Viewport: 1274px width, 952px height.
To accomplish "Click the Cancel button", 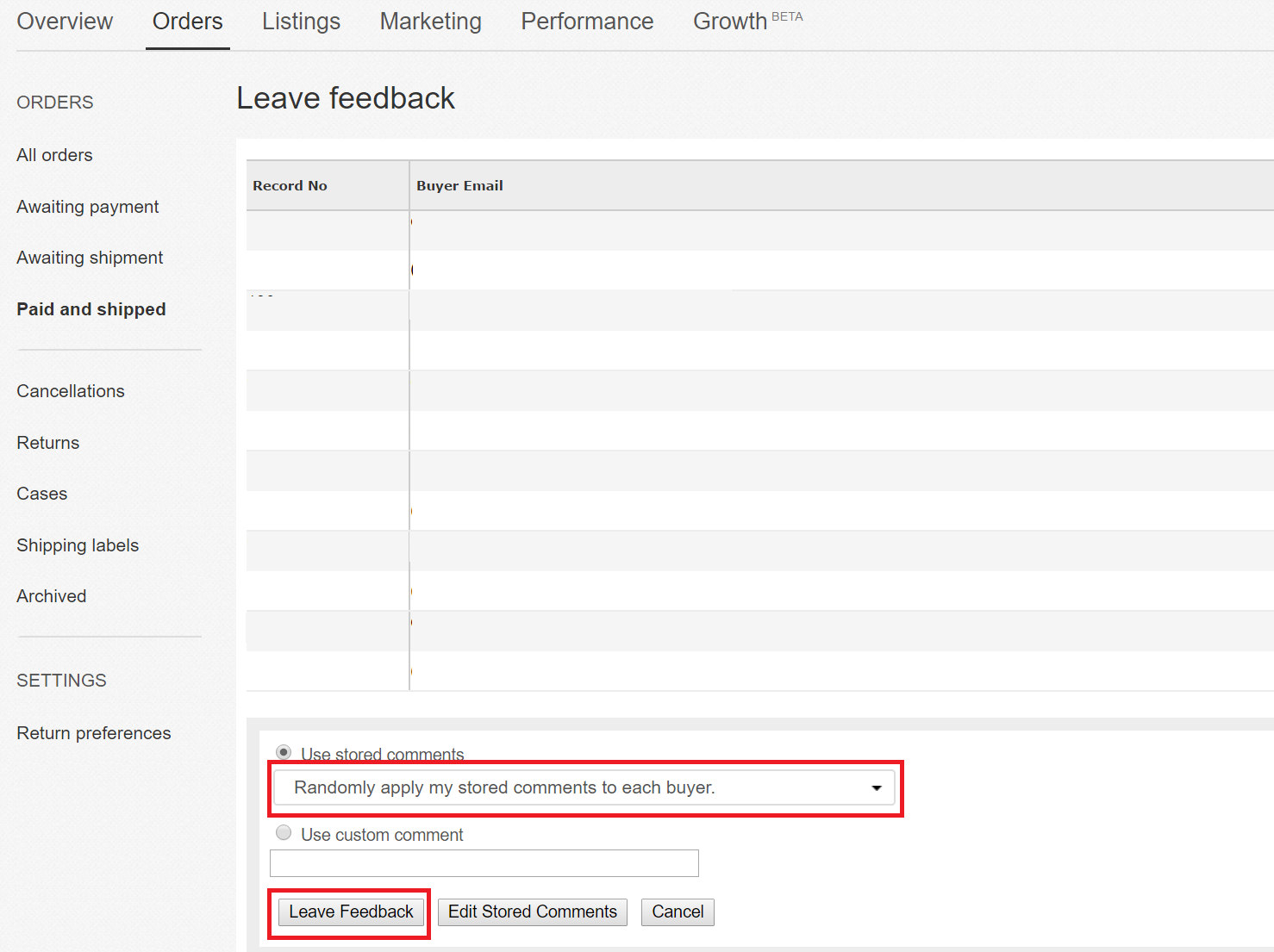I will click(x=678, y=912).
